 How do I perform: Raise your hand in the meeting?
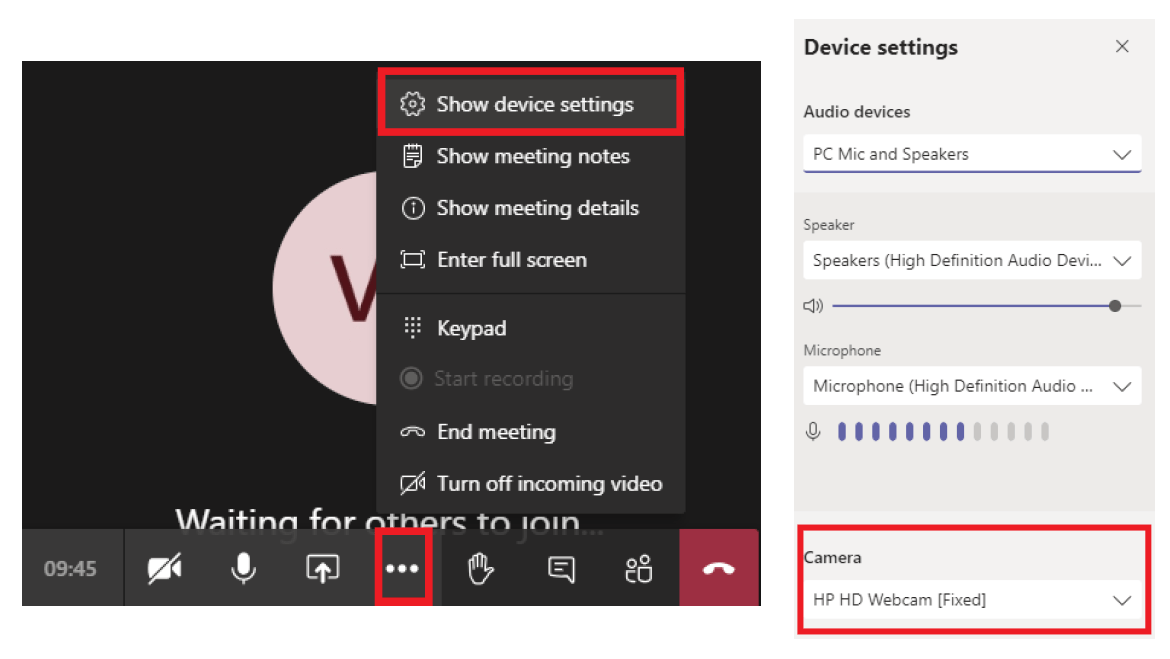pyautogui.click(x=481, y=569)
